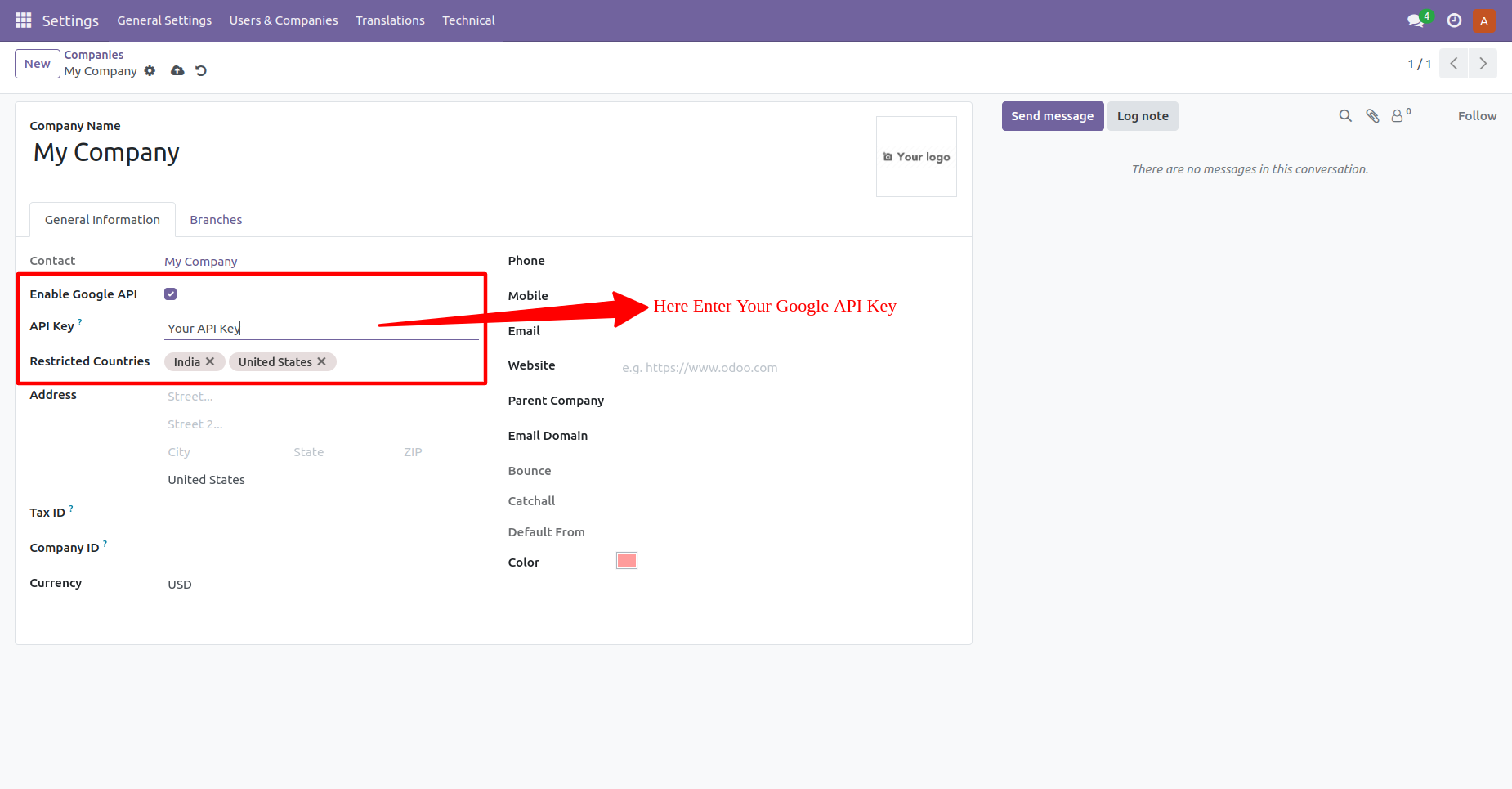Open the activities clock icon
This screenshot has height=789, width=1512.
pyautogui.click(x=1453, y=20)
